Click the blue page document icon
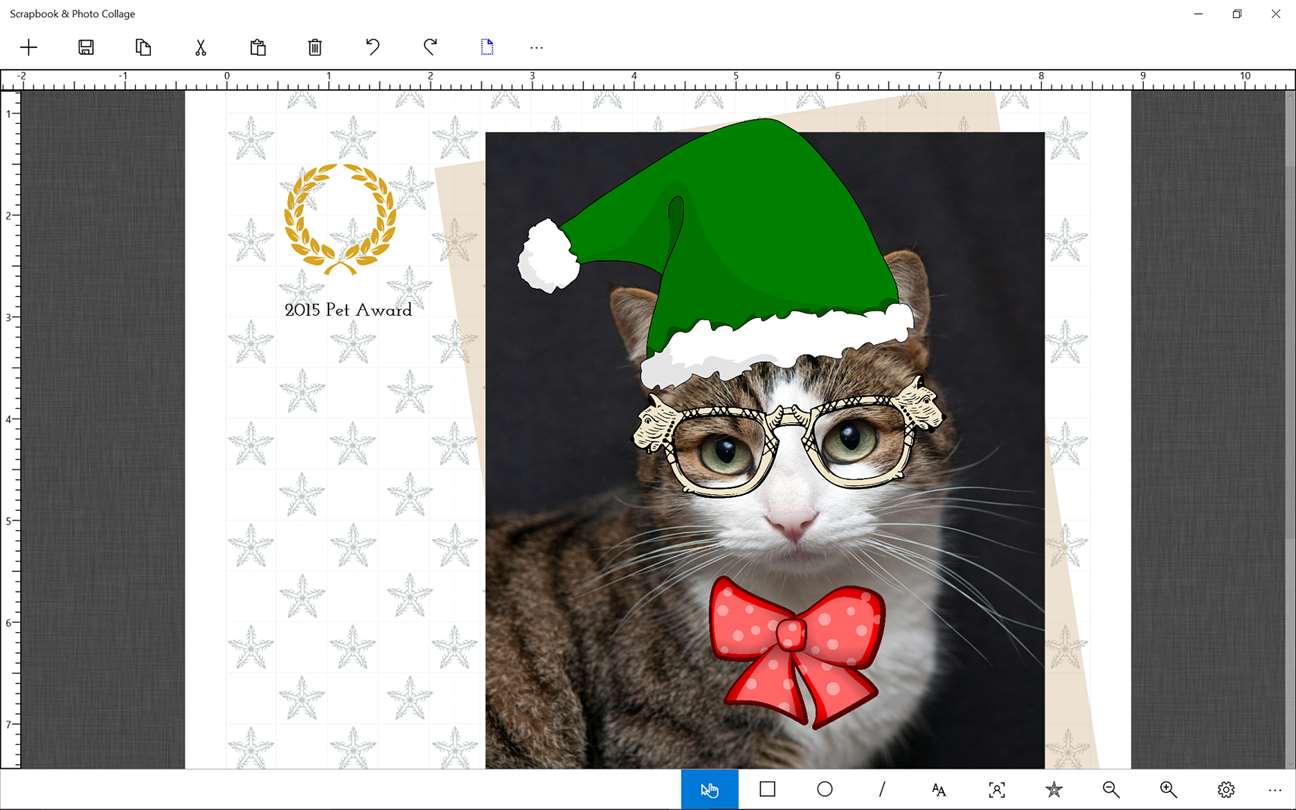The width and height of the screenshot is (1296, 810). (487, 47)
